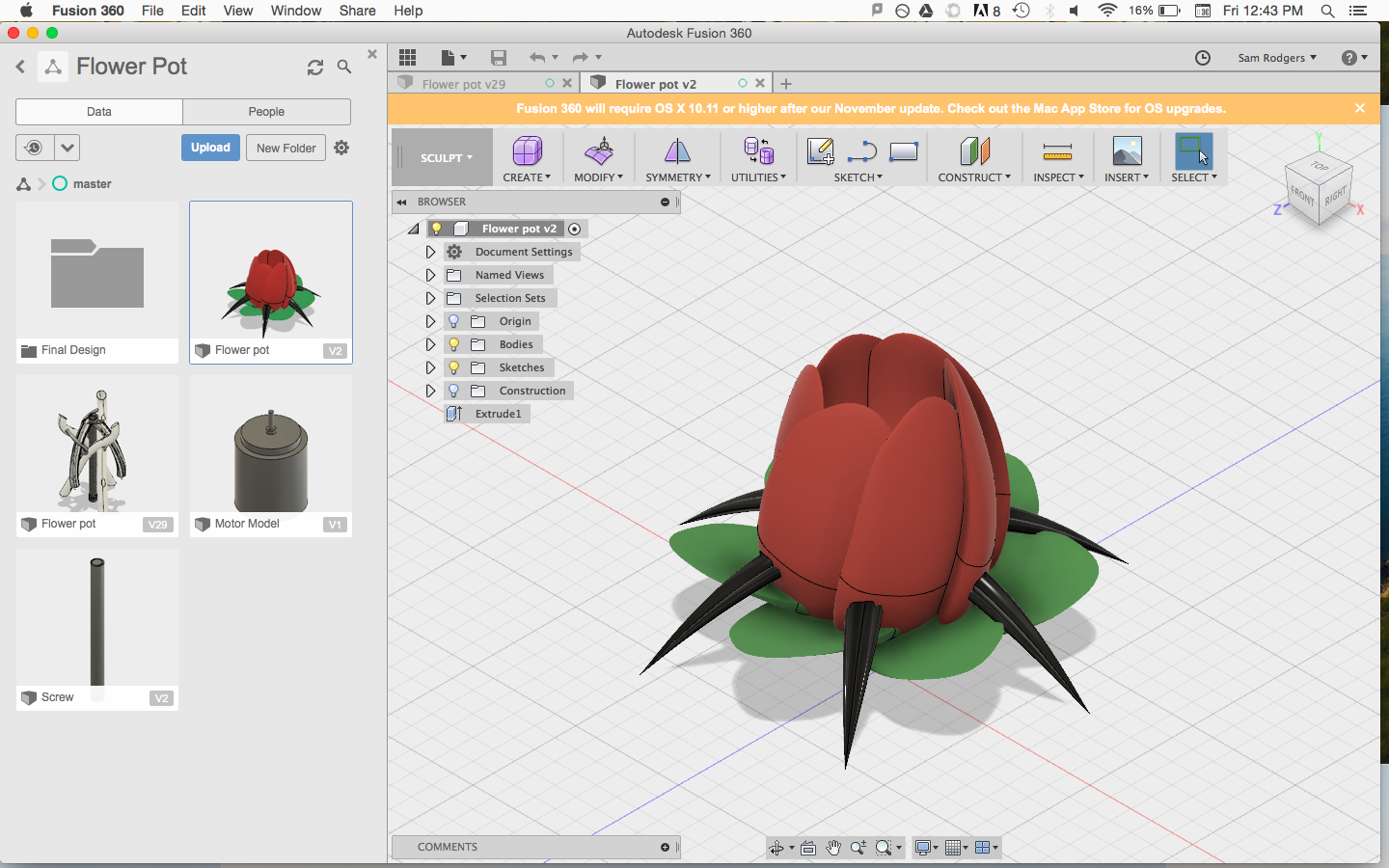Select the People tab
The height and width of the screenshot is (868, 1389).
(266, 112)
